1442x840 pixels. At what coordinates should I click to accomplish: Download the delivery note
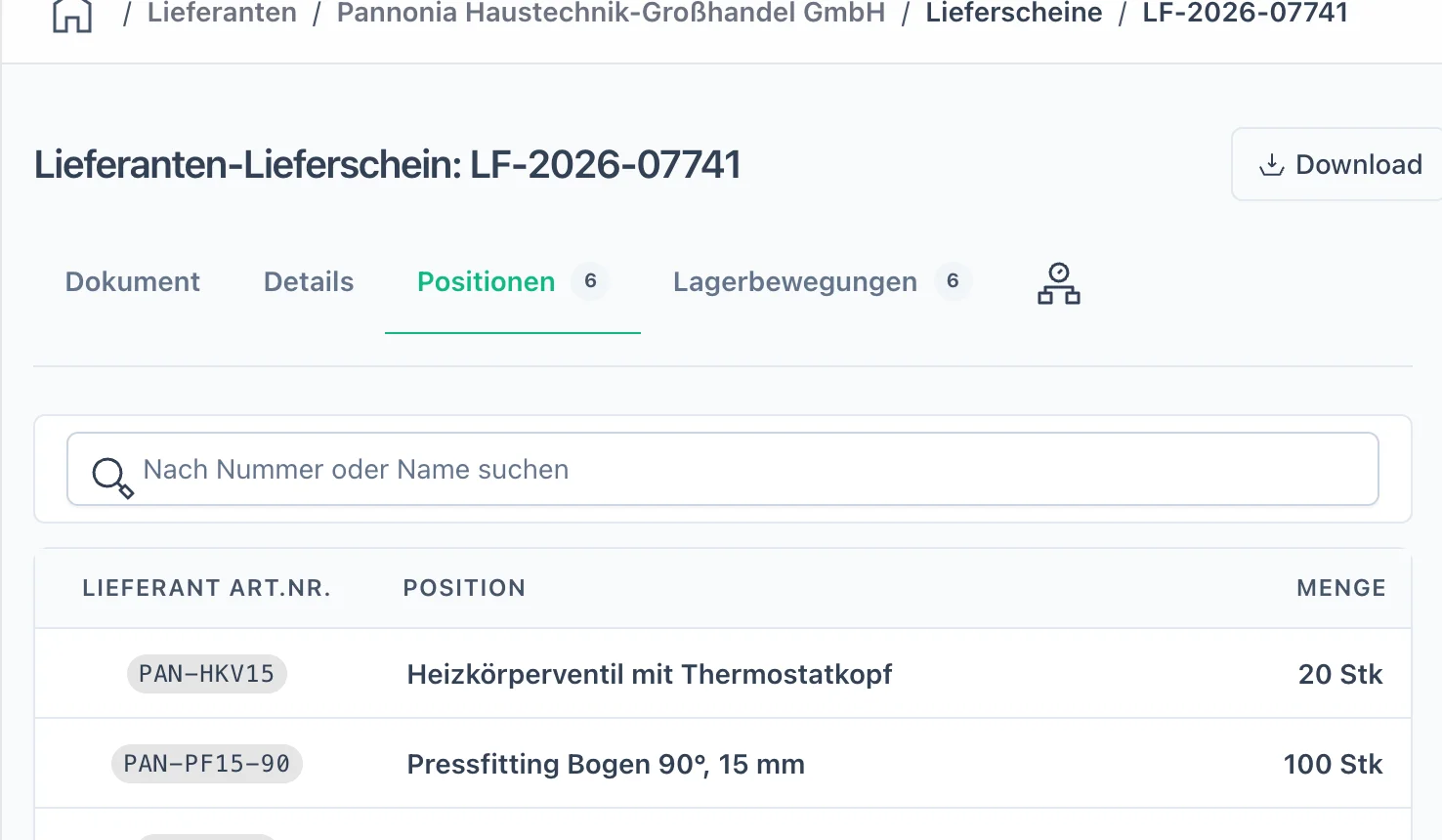[x=1339, y=164]
